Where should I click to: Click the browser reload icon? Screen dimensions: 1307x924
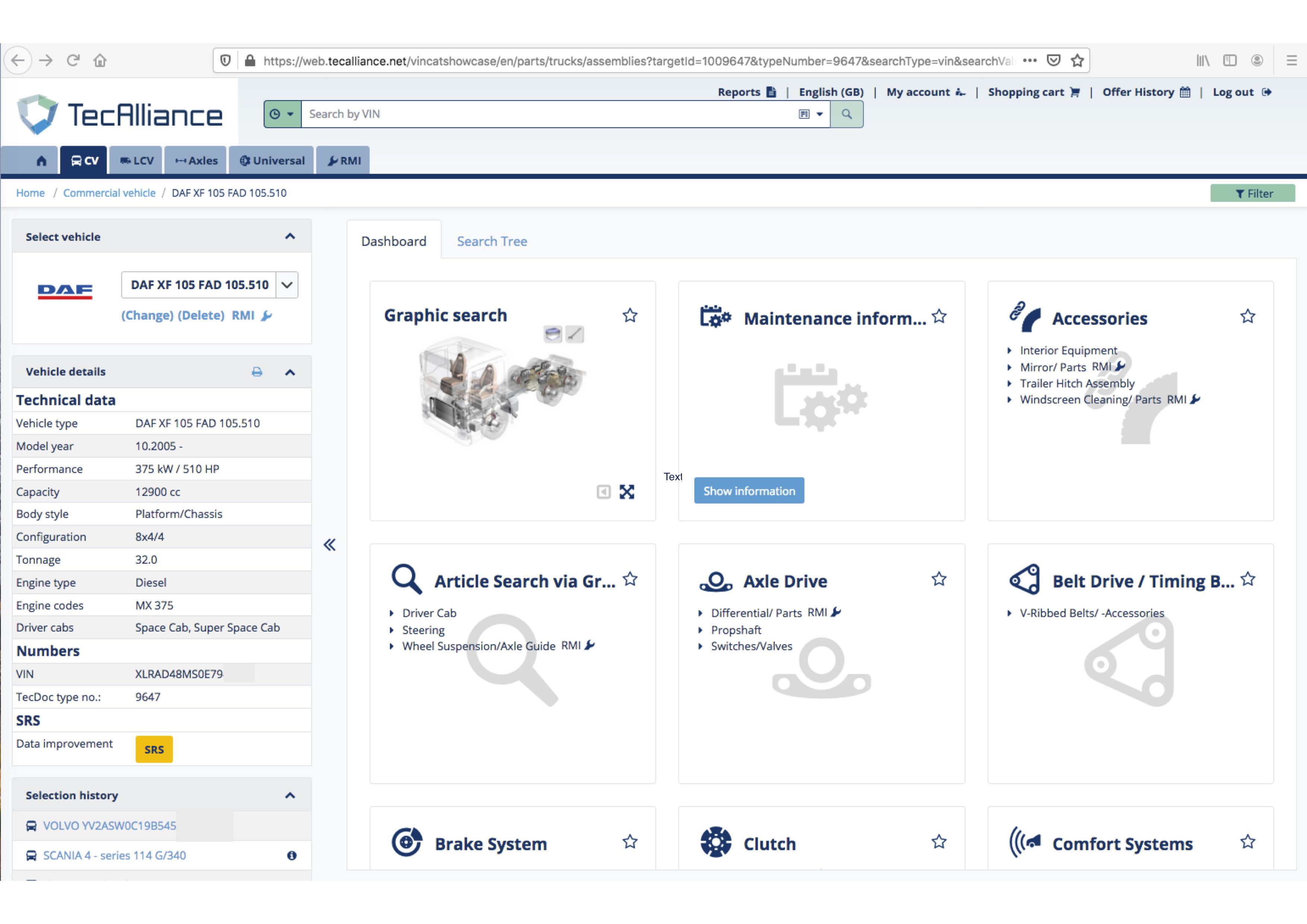click(73, 60)
